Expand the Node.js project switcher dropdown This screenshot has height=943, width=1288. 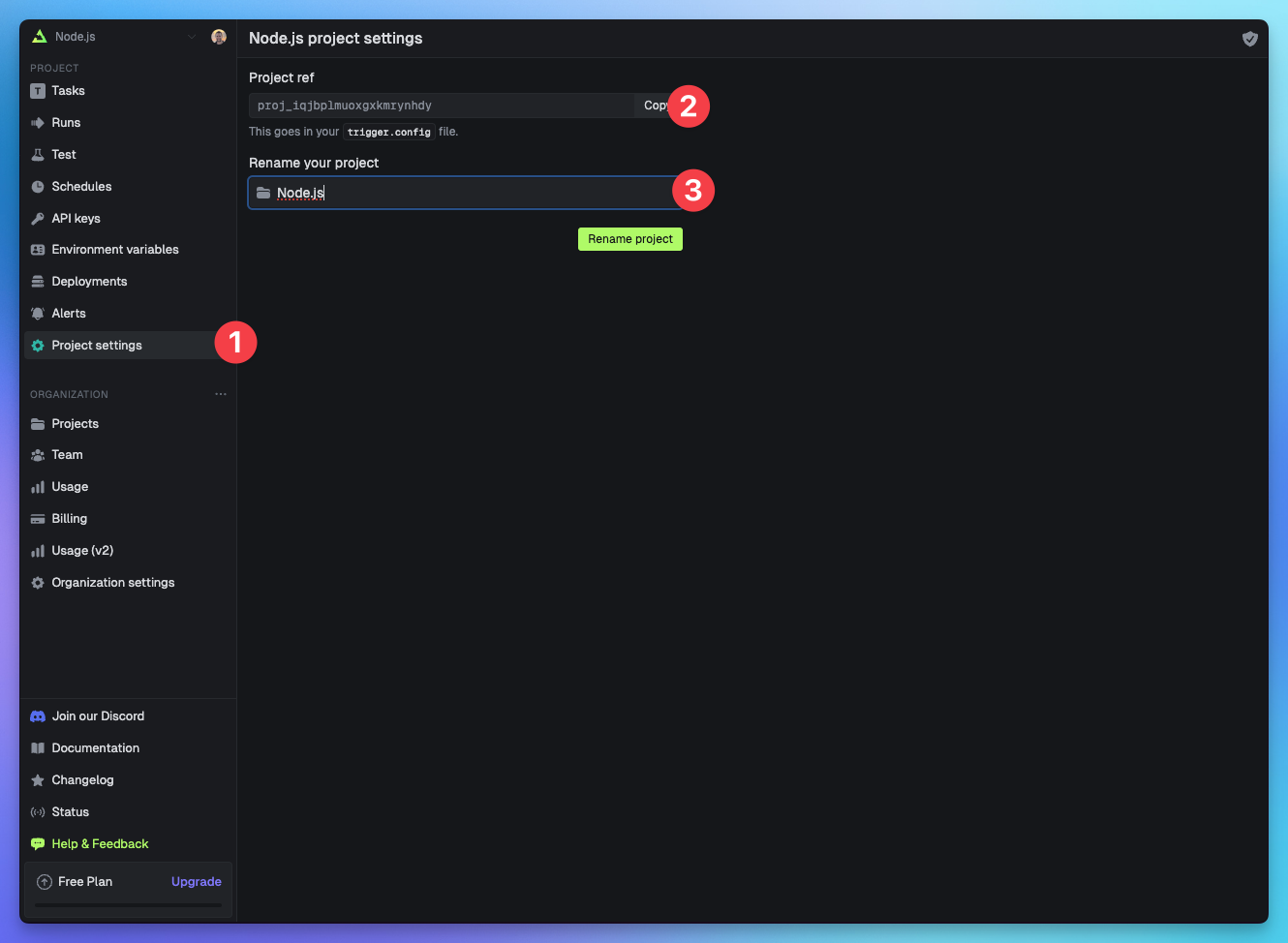point(191,36)
